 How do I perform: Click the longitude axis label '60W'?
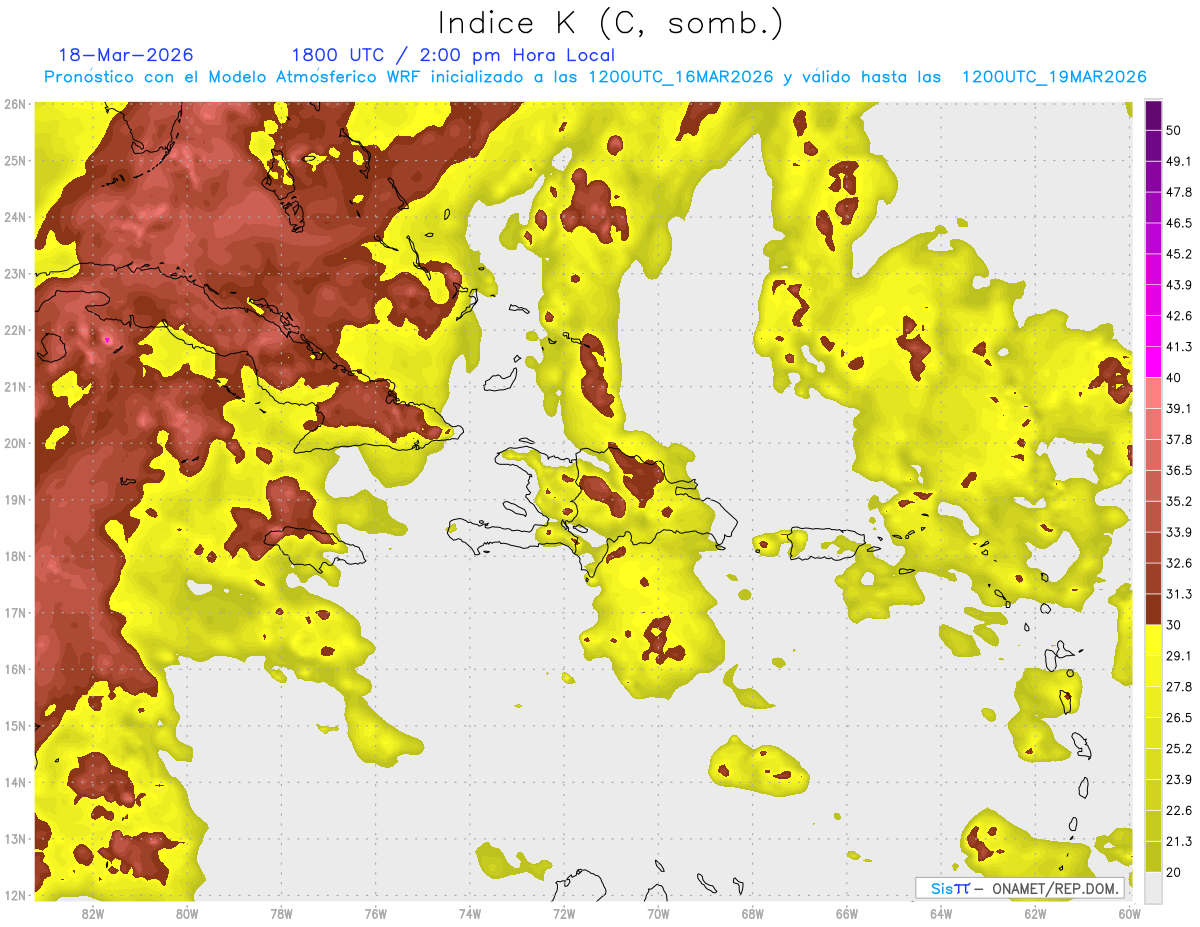1129,914
